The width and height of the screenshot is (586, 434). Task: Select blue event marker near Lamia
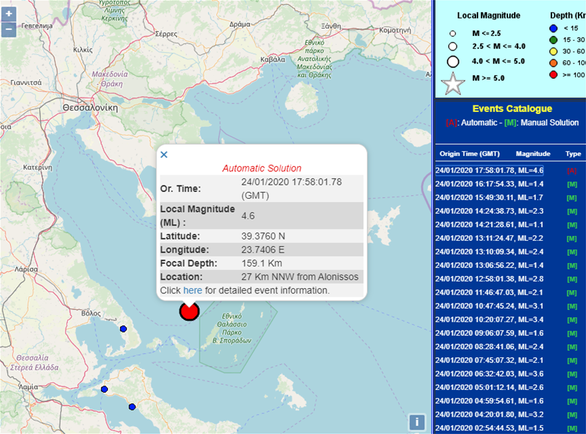(x=104, y=389)
